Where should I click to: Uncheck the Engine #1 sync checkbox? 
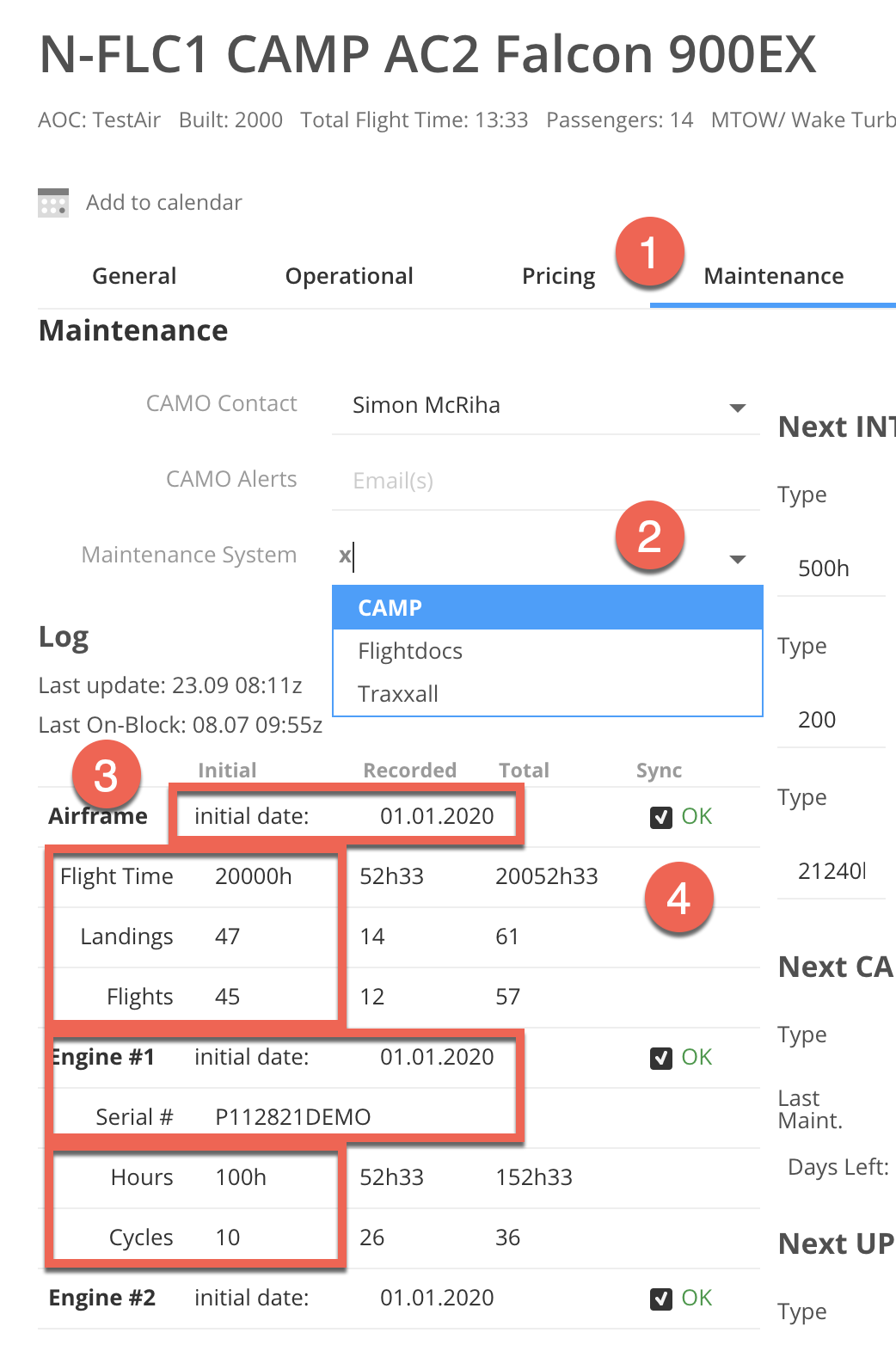(x=660, y=1058)
